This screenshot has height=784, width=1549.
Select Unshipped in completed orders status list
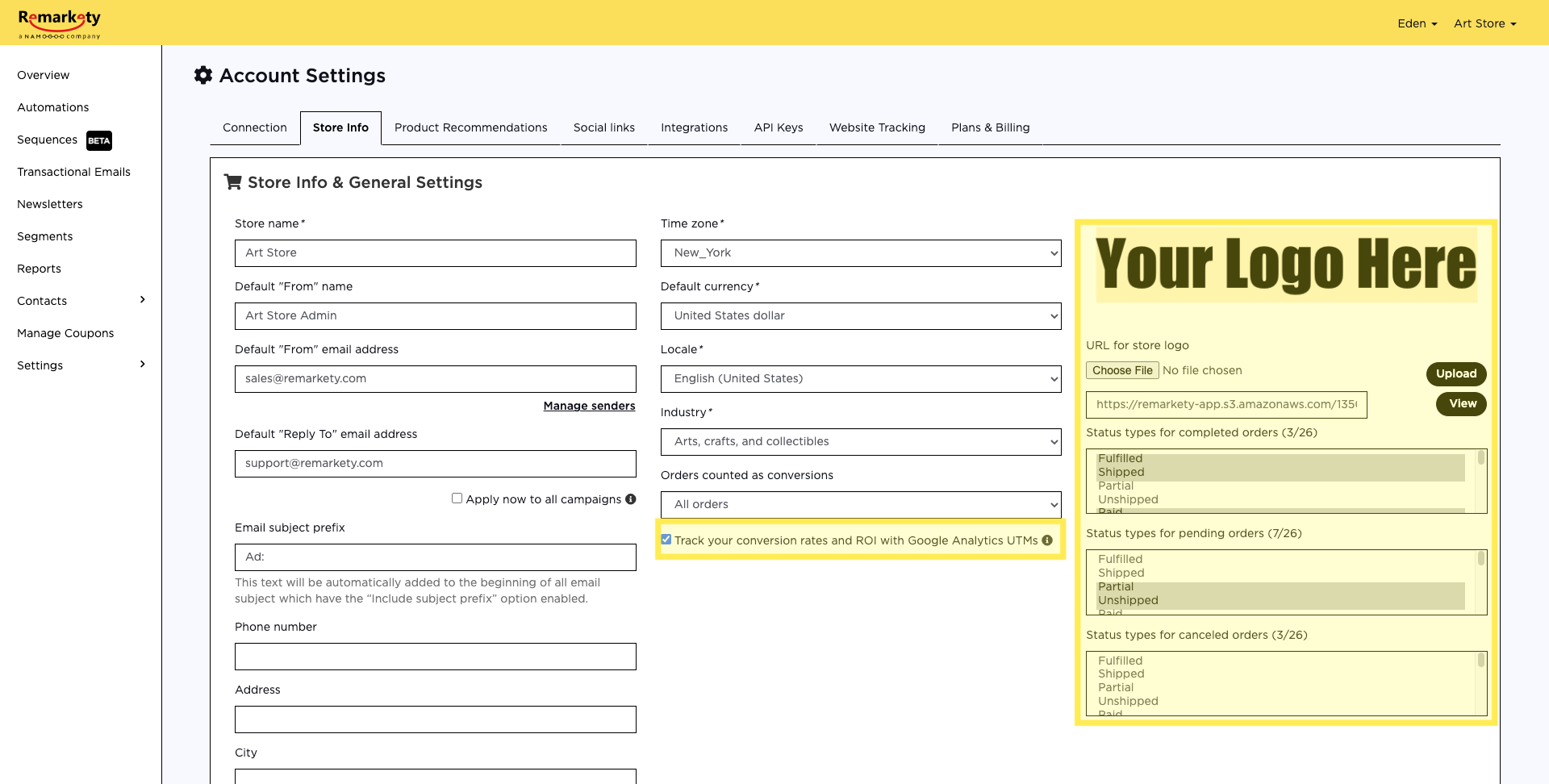point(1281,499)
